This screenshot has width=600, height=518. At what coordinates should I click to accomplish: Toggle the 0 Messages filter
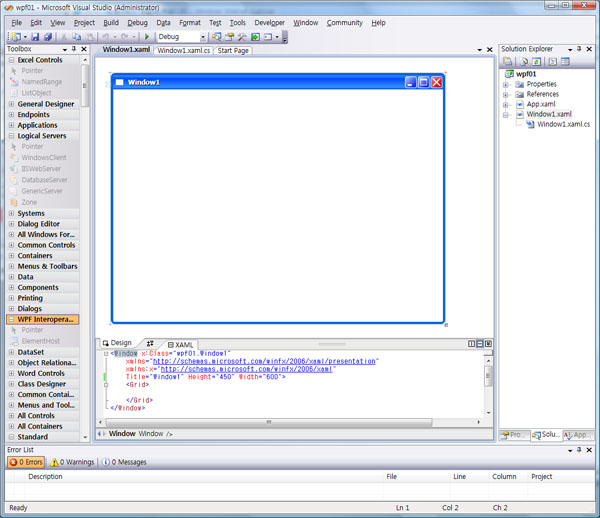coord(125,462)
